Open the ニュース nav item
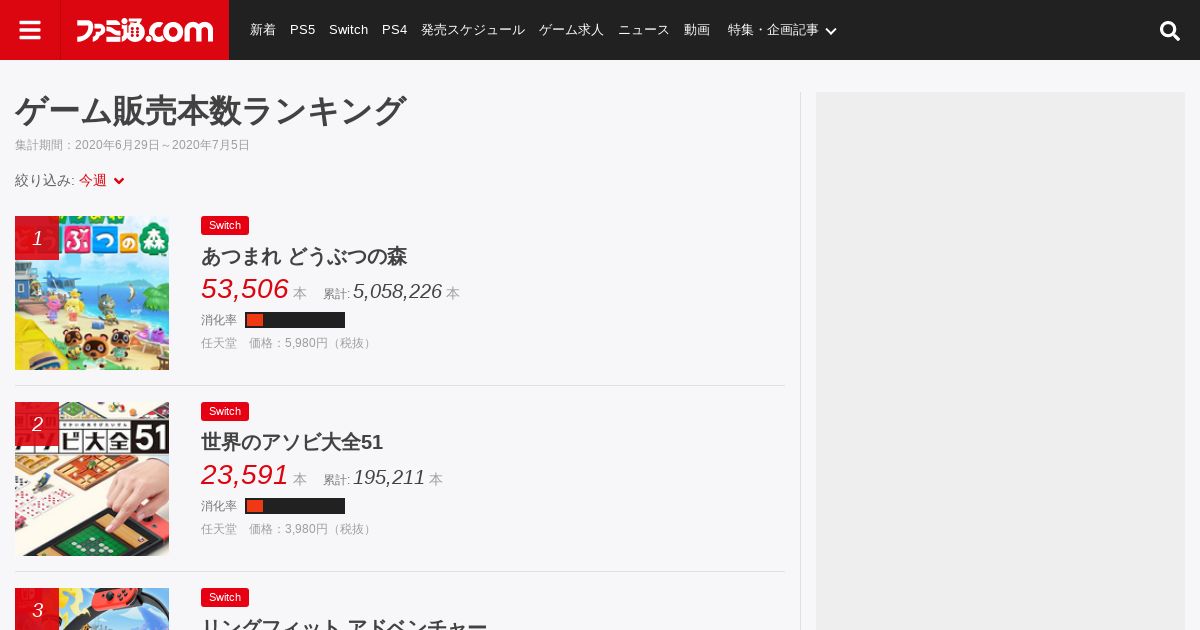 644,30
